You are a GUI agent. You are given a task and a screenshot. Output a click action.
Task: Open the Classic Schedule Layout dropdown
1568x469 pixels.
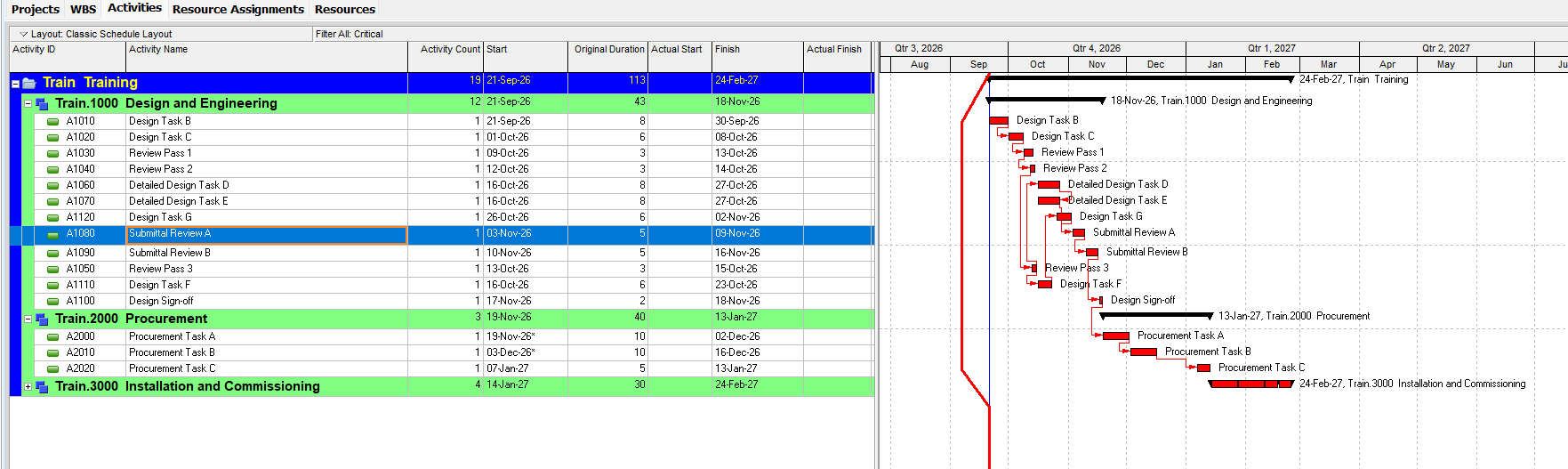[x=24, y=34]
